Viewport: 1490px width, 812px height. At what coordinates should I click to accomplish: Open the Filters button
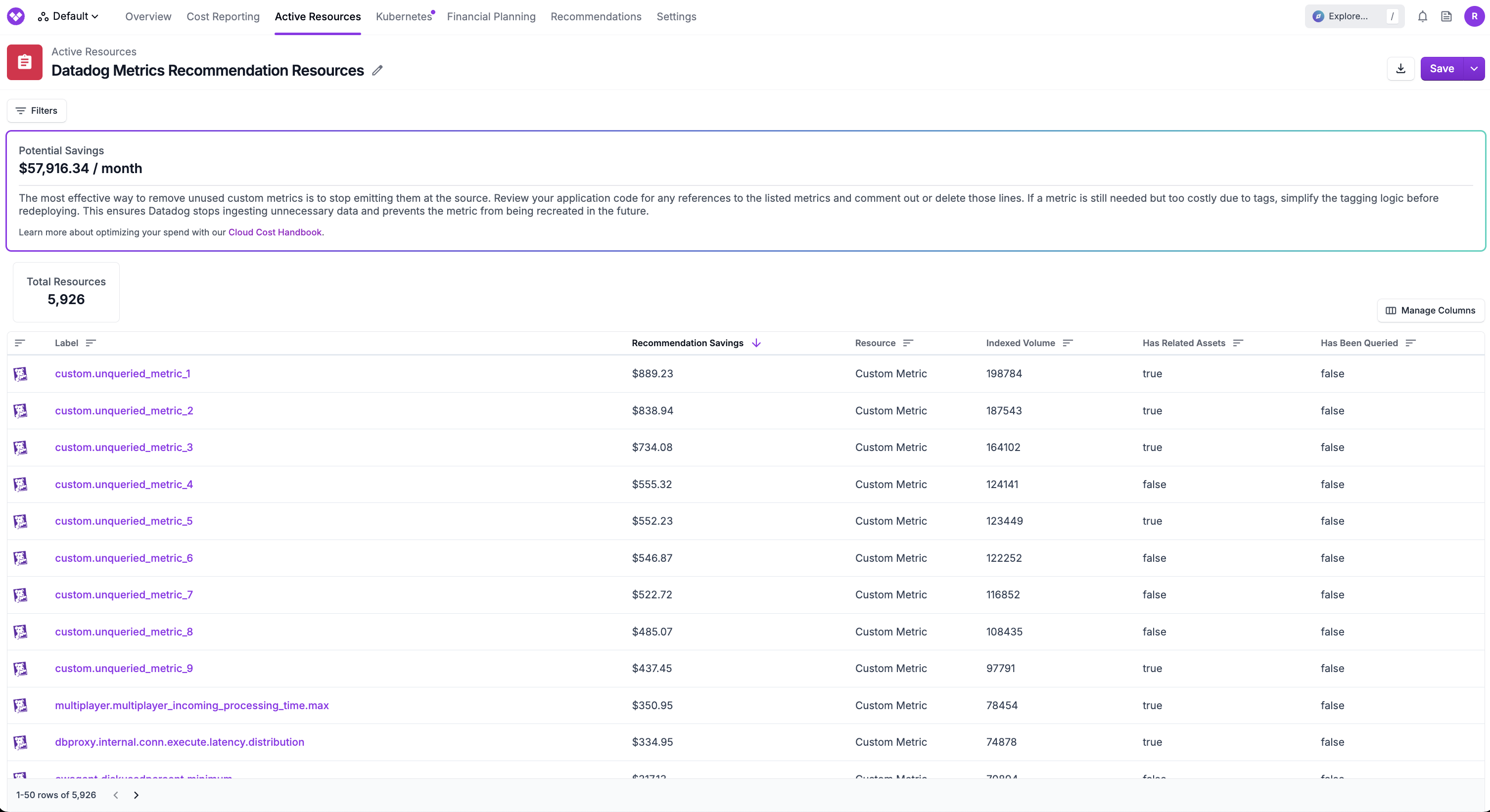37,110
